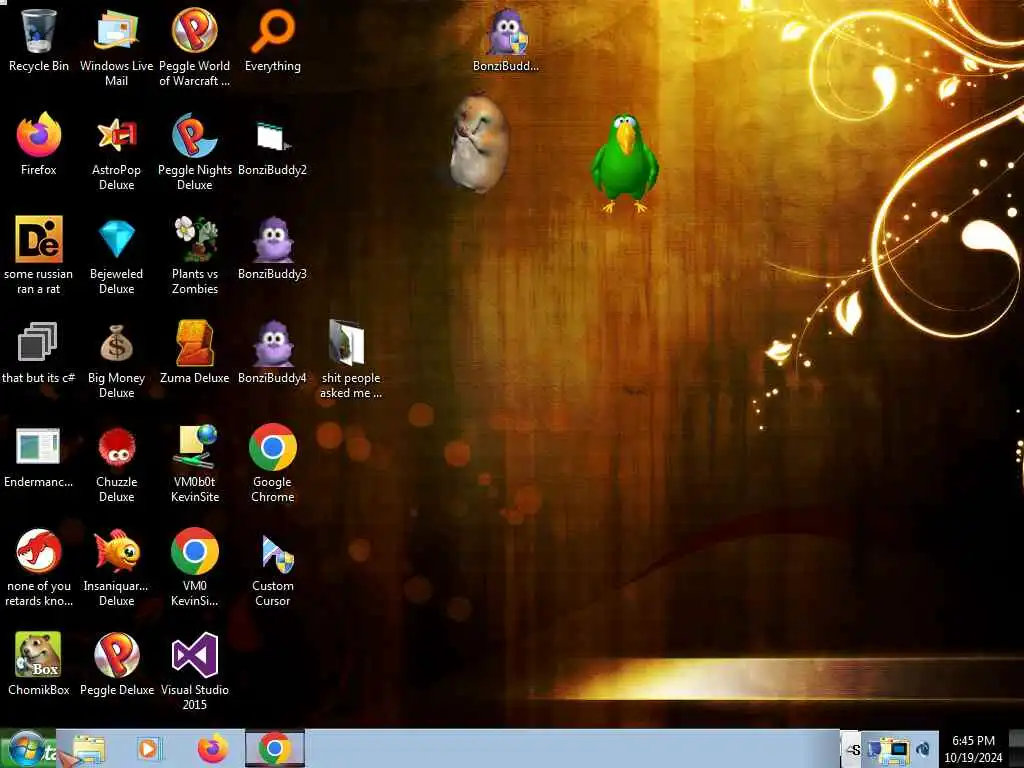This screenshot has width=1024, height=768.
Task: Select the folder shortcut beside BonziBuddy4
Action: click(x=351, y=359)
